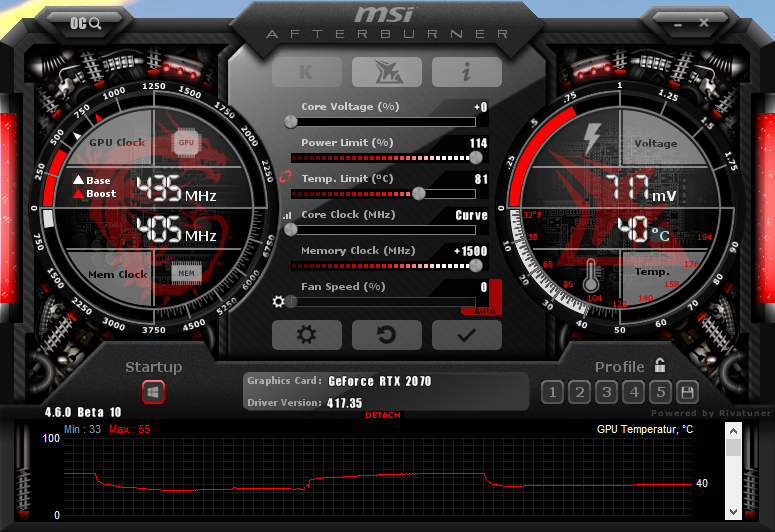Click the Temp. Limit value 81

coord(481,179)
